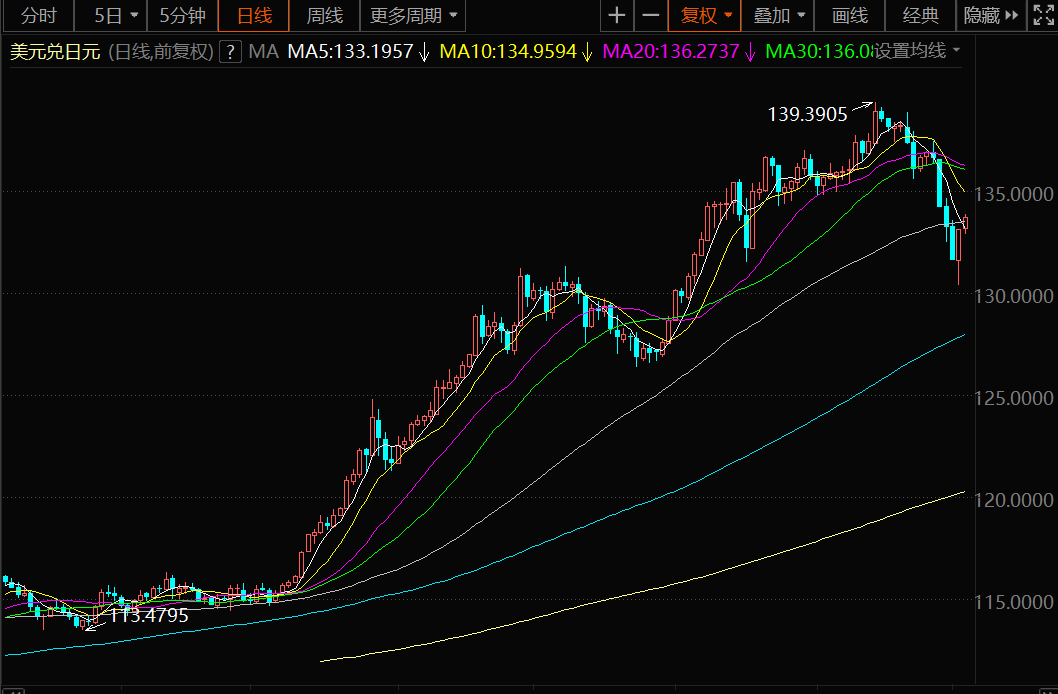Open the 叠加 overlay dropdown
This screenshot has width=1058, height=694.
tap(779, 16)
